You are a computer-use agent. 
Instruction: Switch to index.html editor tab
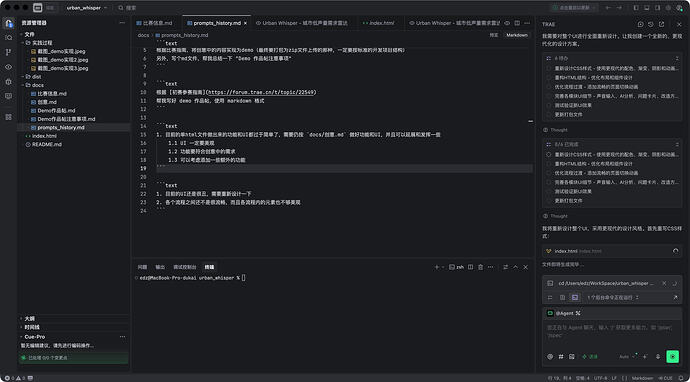coord(378,23)
